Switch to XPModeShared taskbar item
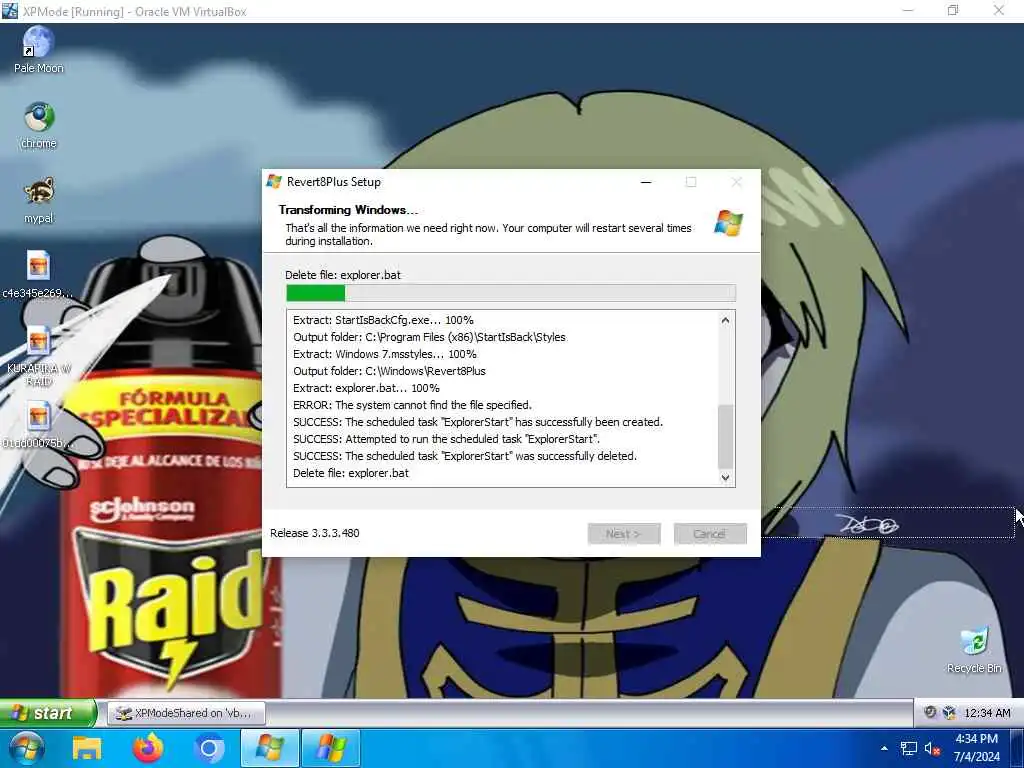The image size is (1024, 768). tap(186, 713)
